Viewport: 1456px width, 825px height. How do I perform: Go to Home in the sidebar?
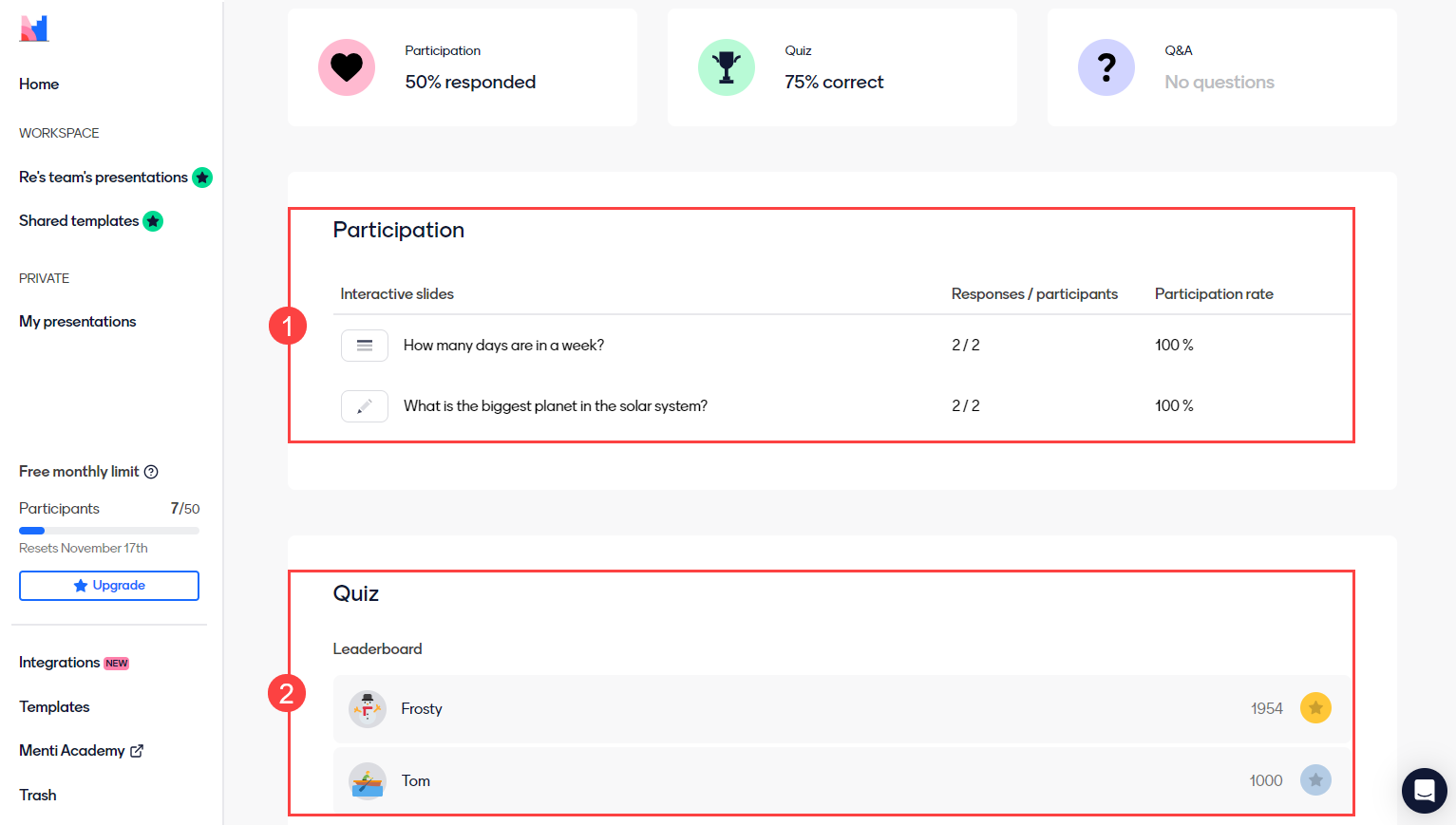38,84
